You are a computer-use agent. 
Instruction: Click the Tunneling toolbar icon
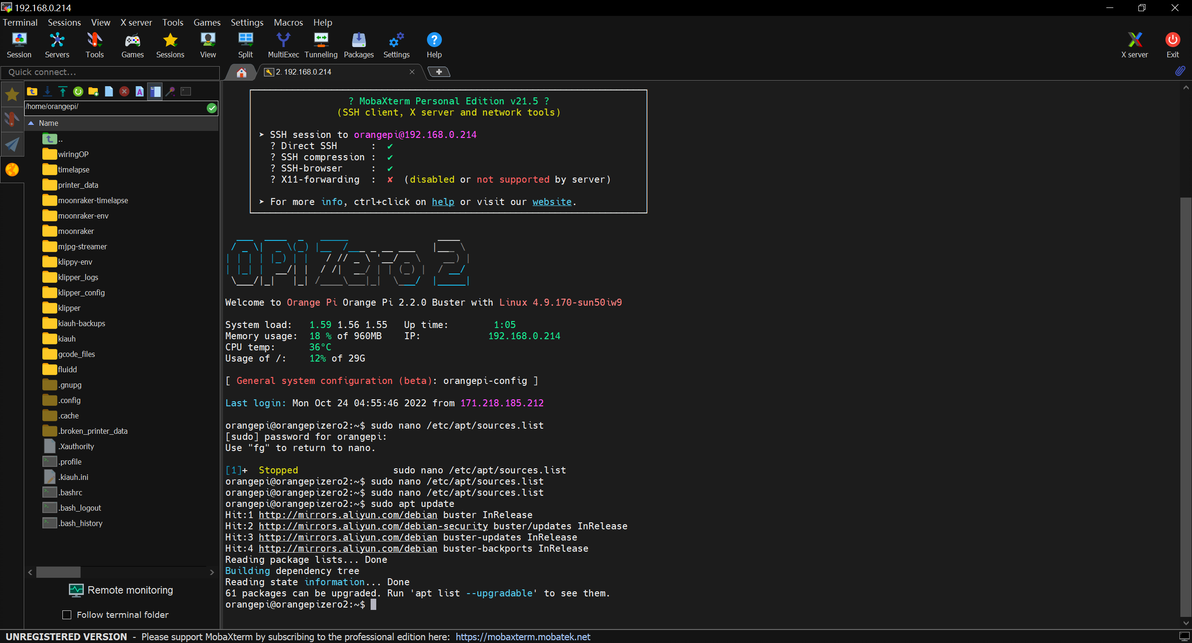321,44
